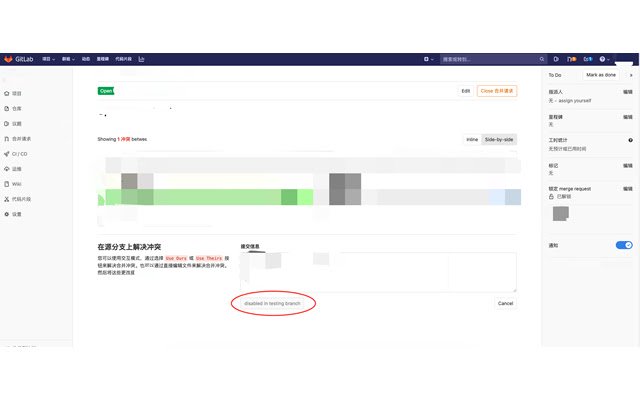Open the Projects dropdown in top navbar
Screen dimensions: 640x400
(49, 59)
